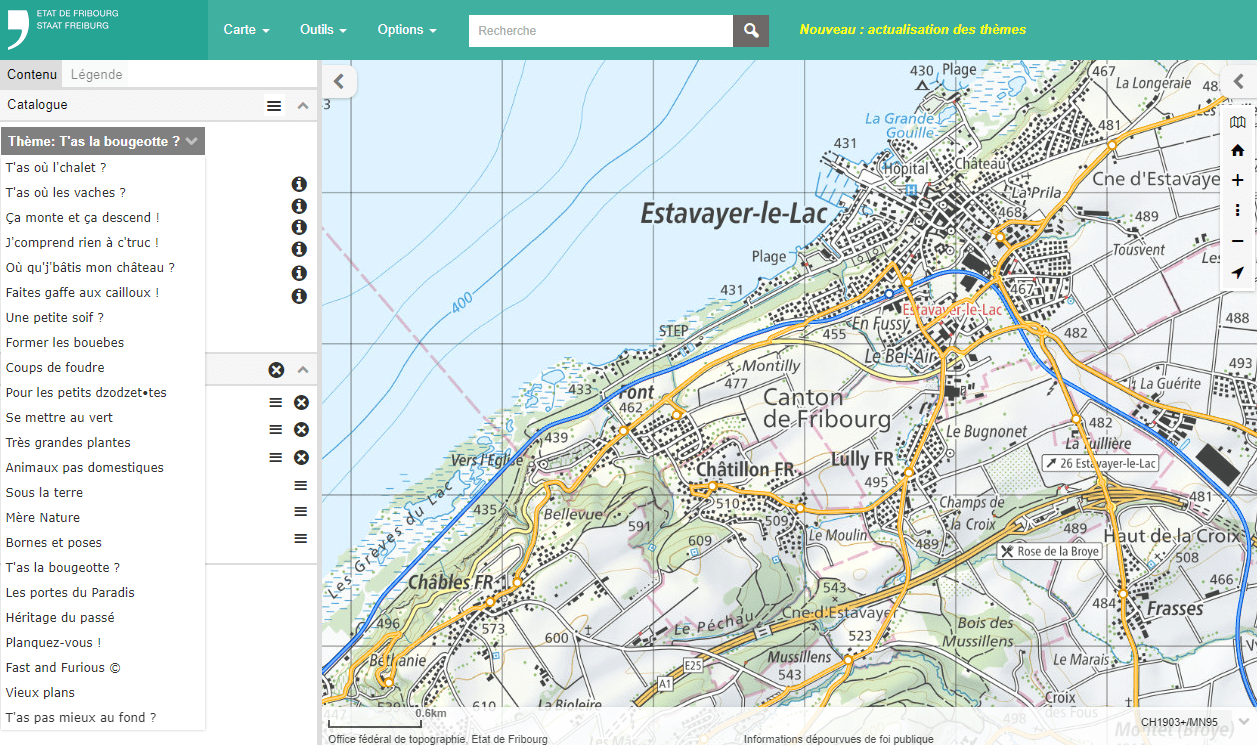Click into the Recherche search field

[600, 31]
